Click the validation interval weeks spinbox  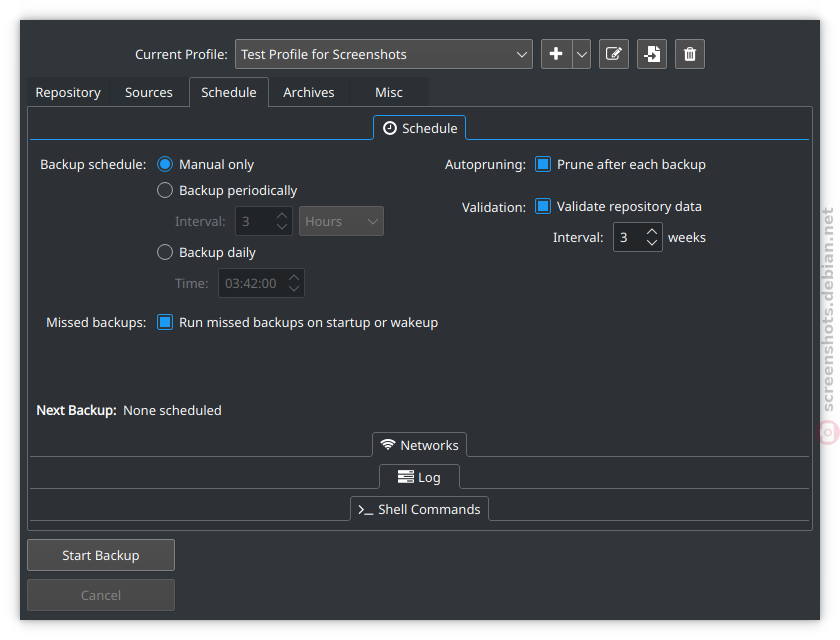click(x=629, y=238)
